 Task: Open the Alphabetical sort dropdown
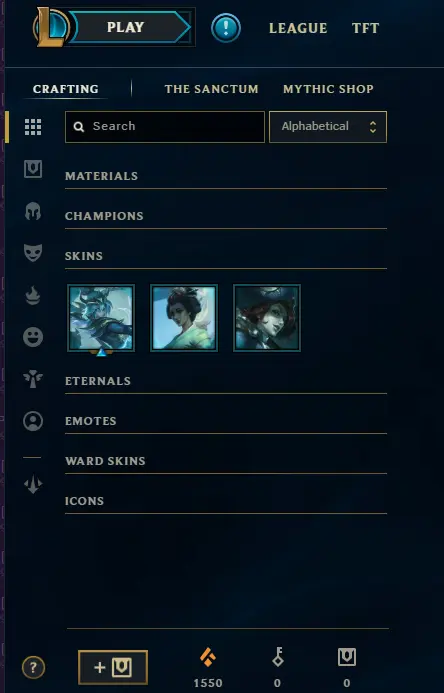click(x=328, y=127)
